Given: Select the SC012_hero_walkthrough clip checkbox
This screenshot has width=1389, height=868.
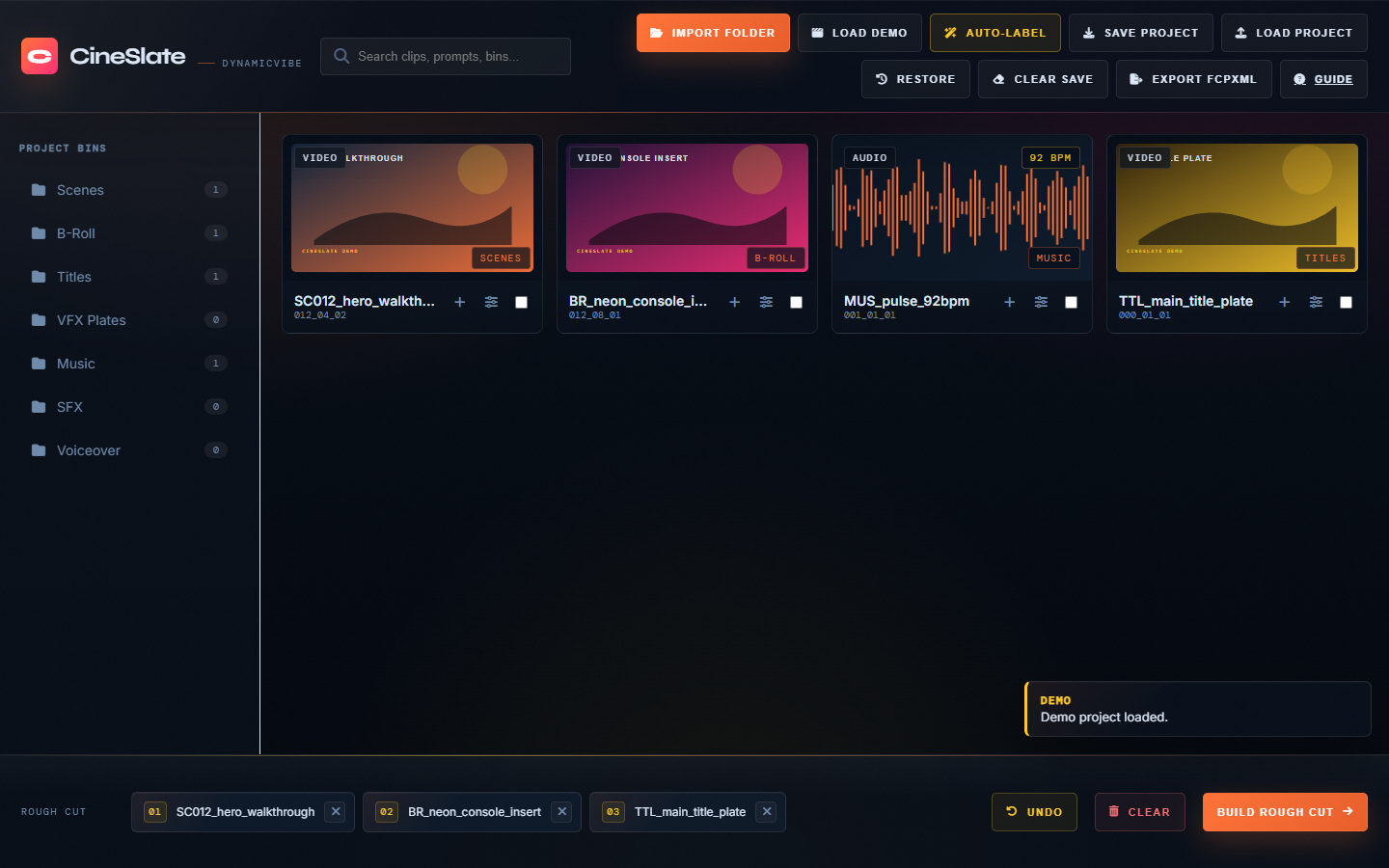Looking at the screenshot, I should 521,302.
